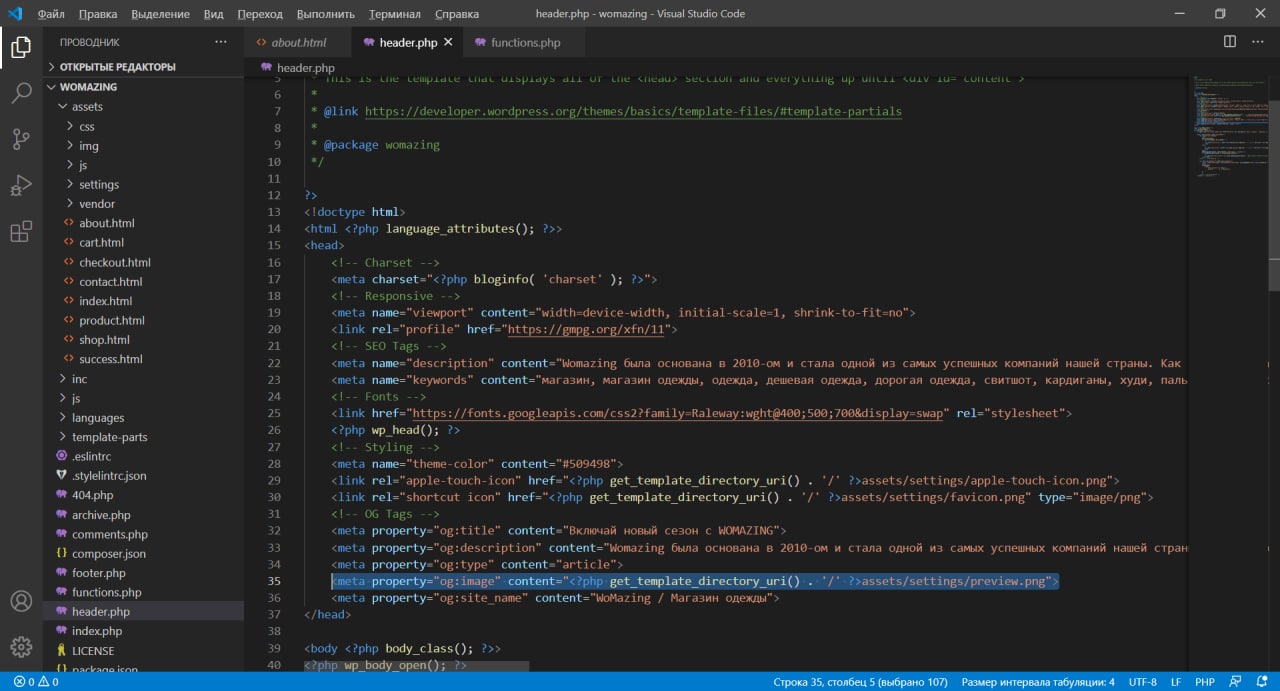The height and width of the screenshot is (691, 1280).
Task: Expand the css folder in assets
Action: point(87,126)
